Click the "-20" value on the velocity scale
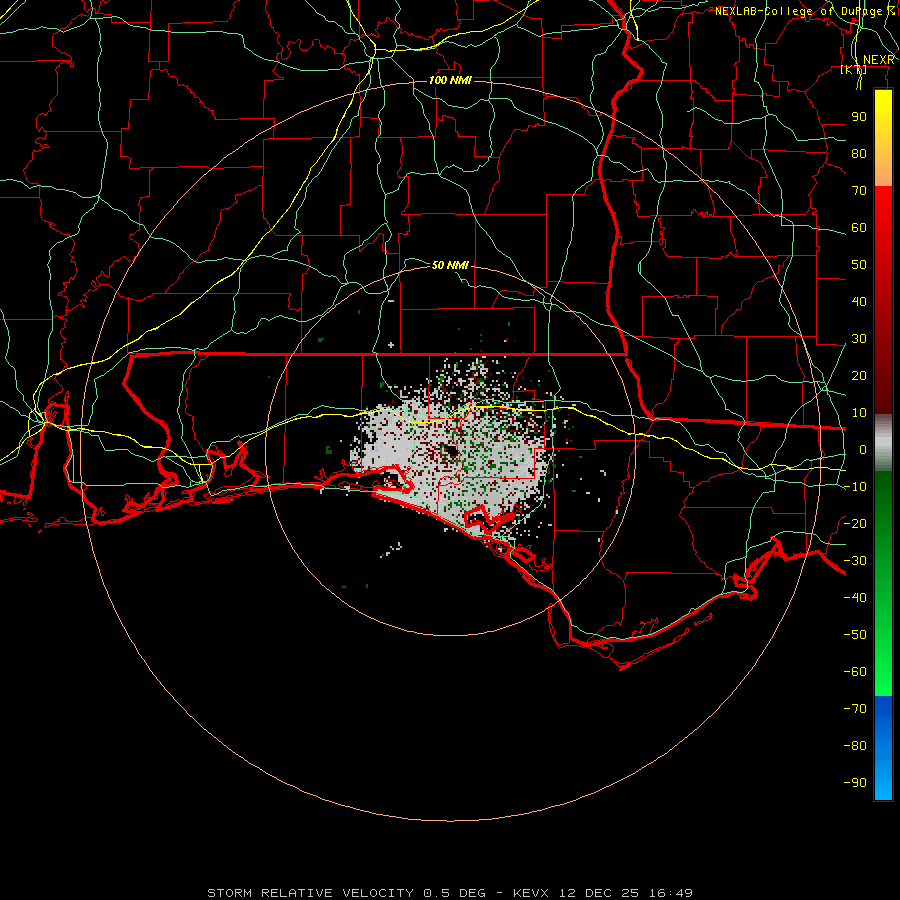The image size is (900, 900). (855, 524)
